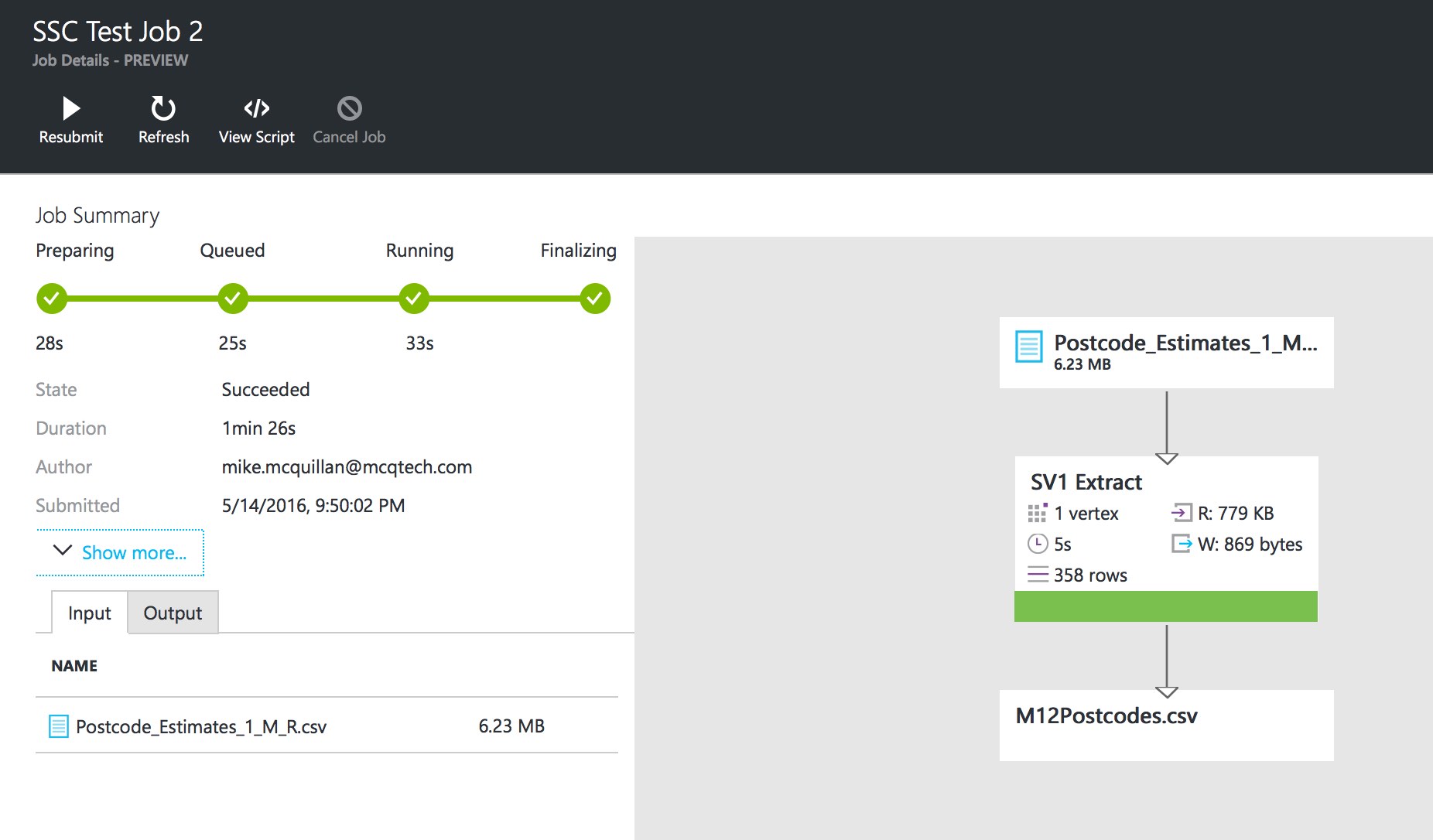Click the Postcode_Estimates input file icon in table
The image size is (1433, 840).
pyautogui.click(x=59, y=726)
